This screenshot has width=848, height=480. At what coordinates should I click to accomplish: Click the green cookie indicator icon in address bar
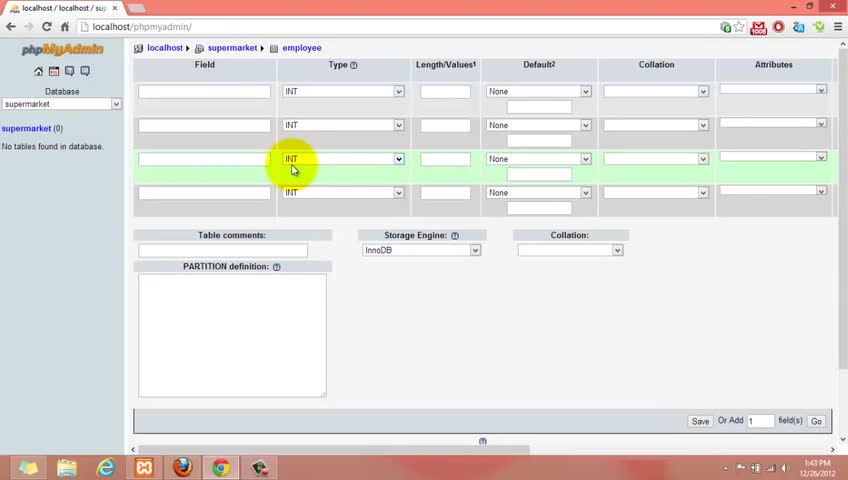pyautogui.click(x=726, y=27)
